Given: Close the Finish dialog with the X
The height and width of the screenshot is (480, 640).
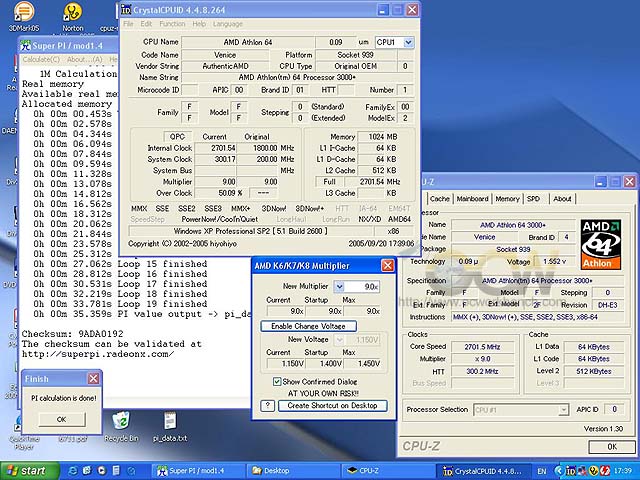Looking at the screenshot, I should (93, 379).
